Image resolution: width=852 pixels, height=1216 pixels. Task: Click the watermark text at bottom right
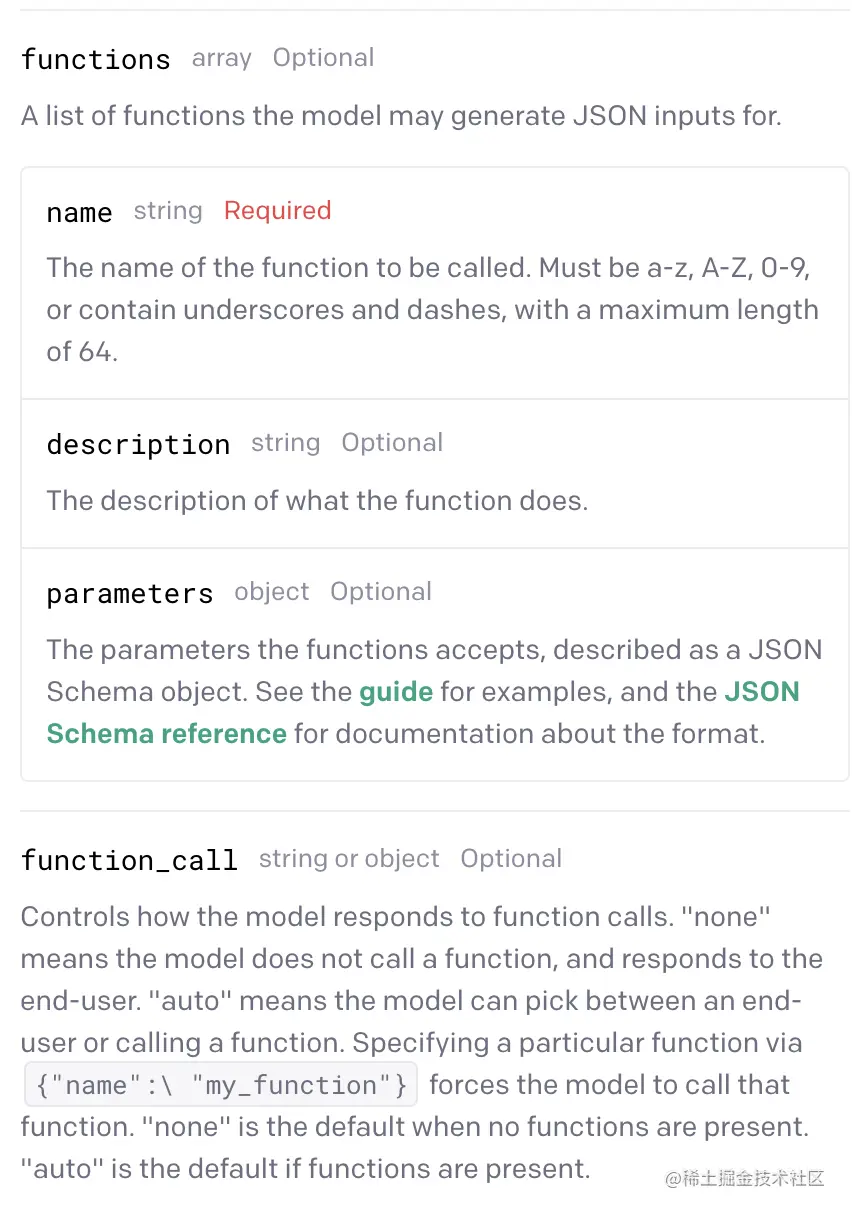pos(745,1179)
